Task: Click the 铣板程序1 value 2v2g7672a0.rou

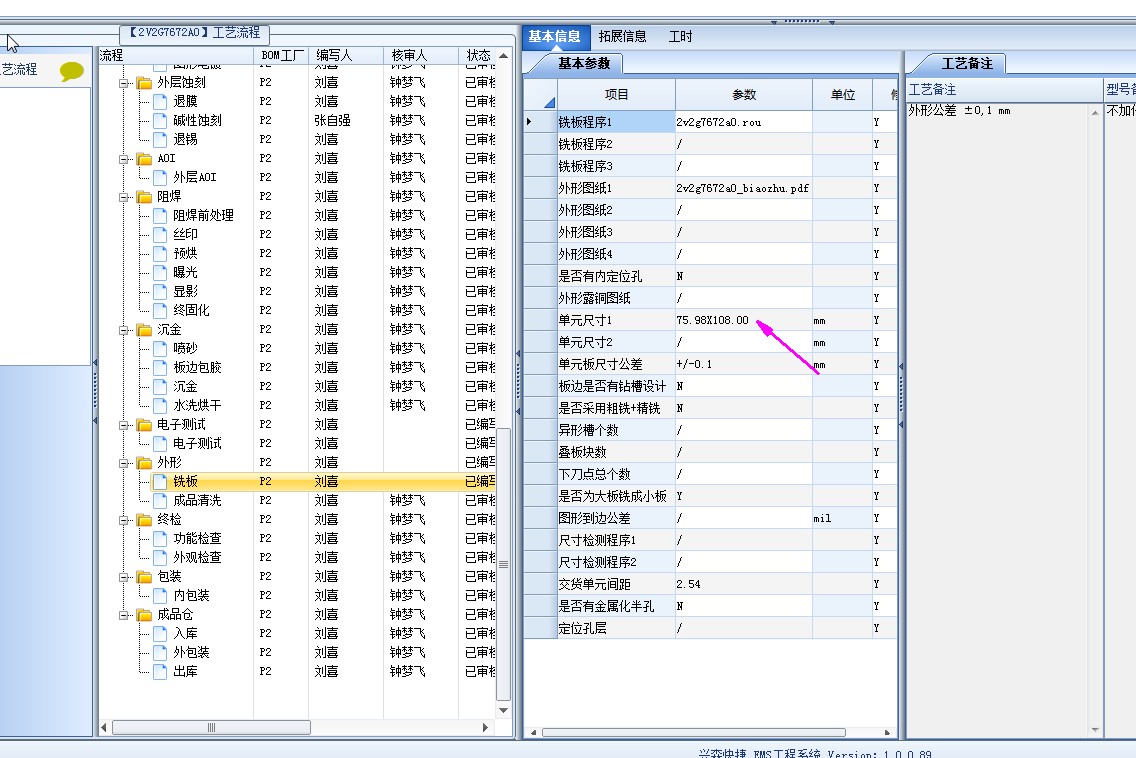Action: (x=719, y=122)
